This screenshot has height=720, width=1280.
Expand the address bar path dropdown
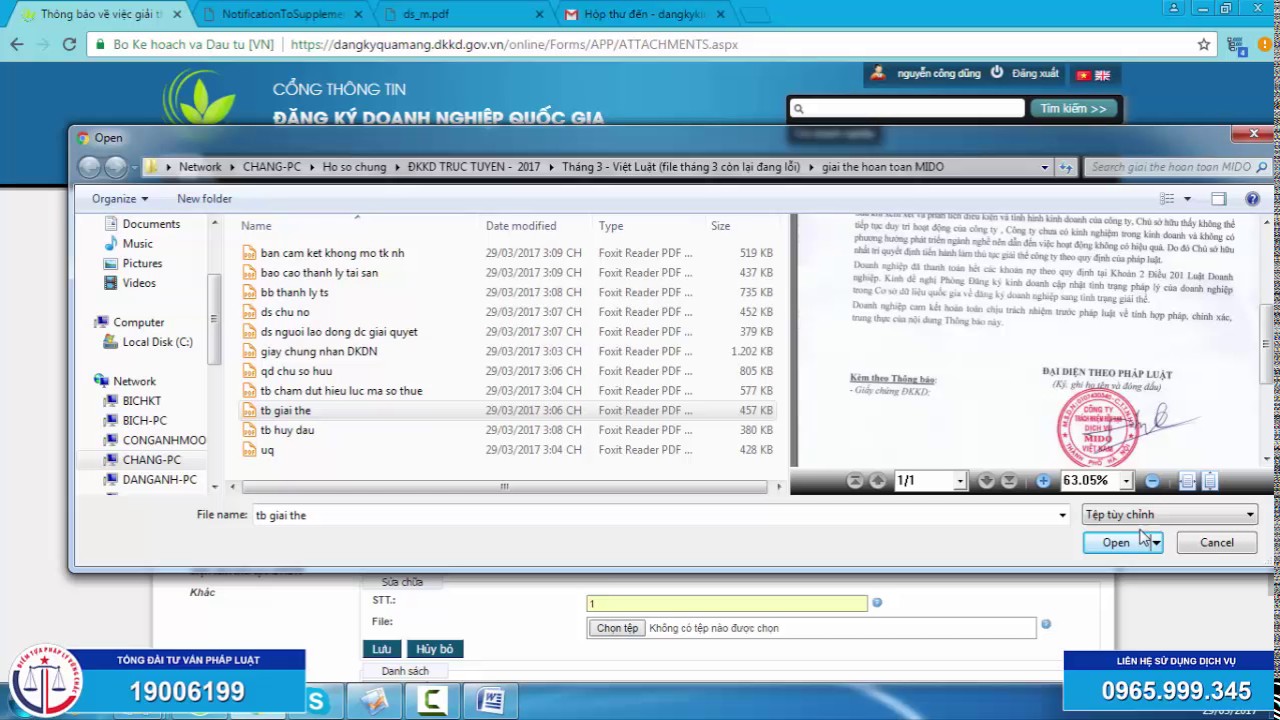tap(1045, 167)
